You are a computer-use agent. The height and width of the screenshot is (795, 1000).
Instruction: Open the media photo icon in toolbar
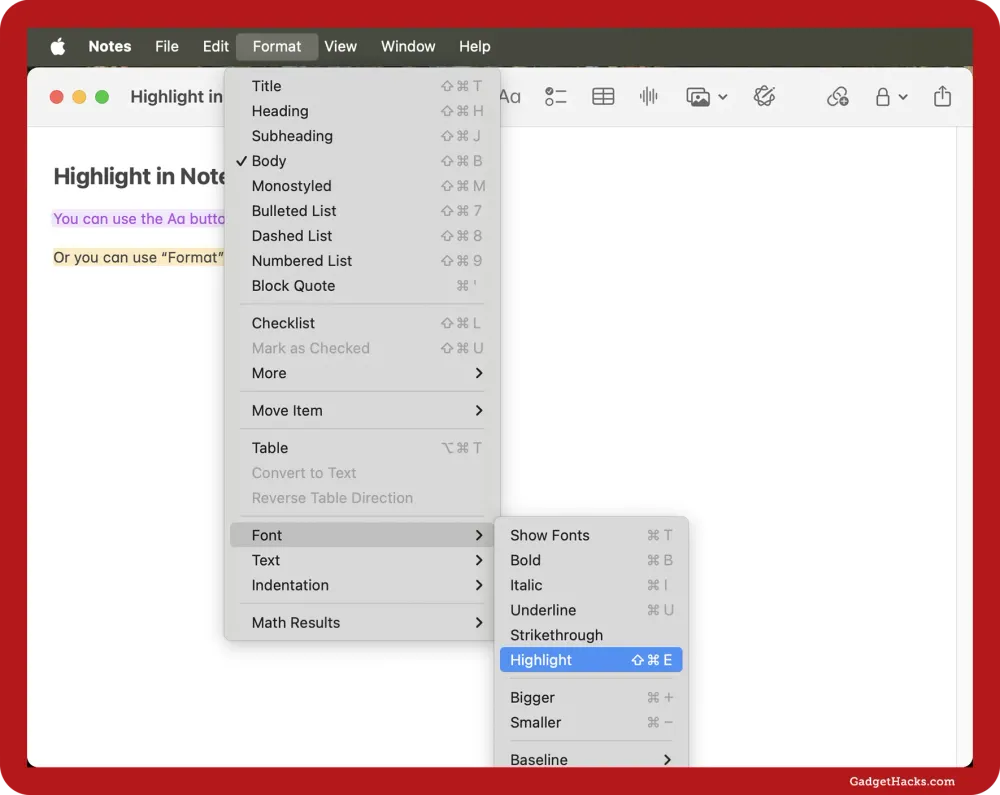coord(698,97)
